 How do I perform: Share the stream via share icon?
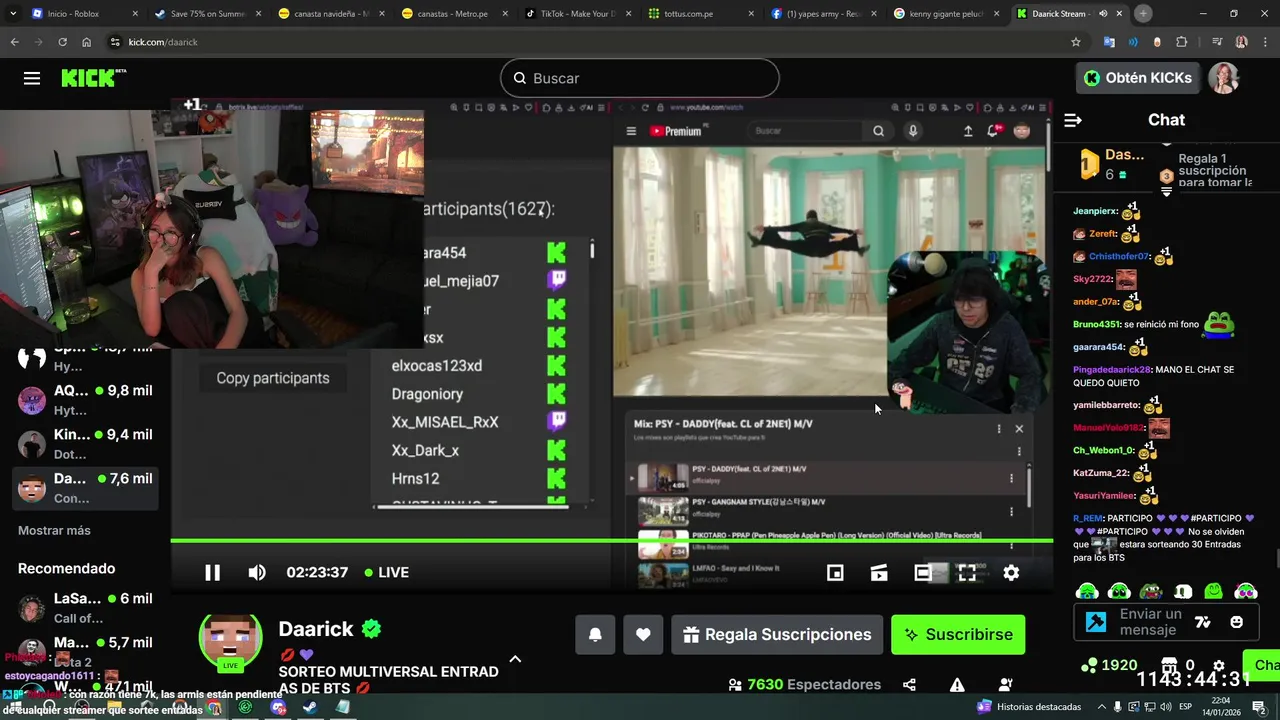[909, 685]
